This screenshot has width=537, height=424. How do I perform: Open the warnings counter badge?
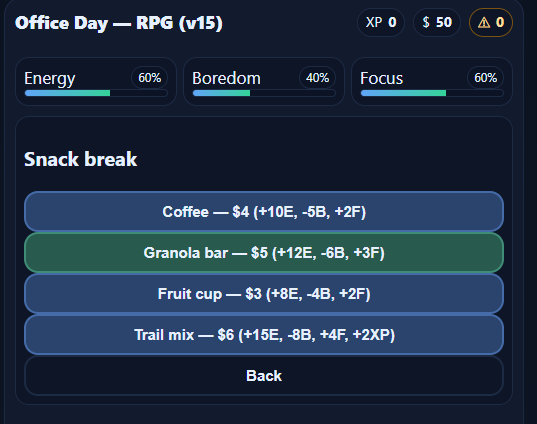click(491, 23)
